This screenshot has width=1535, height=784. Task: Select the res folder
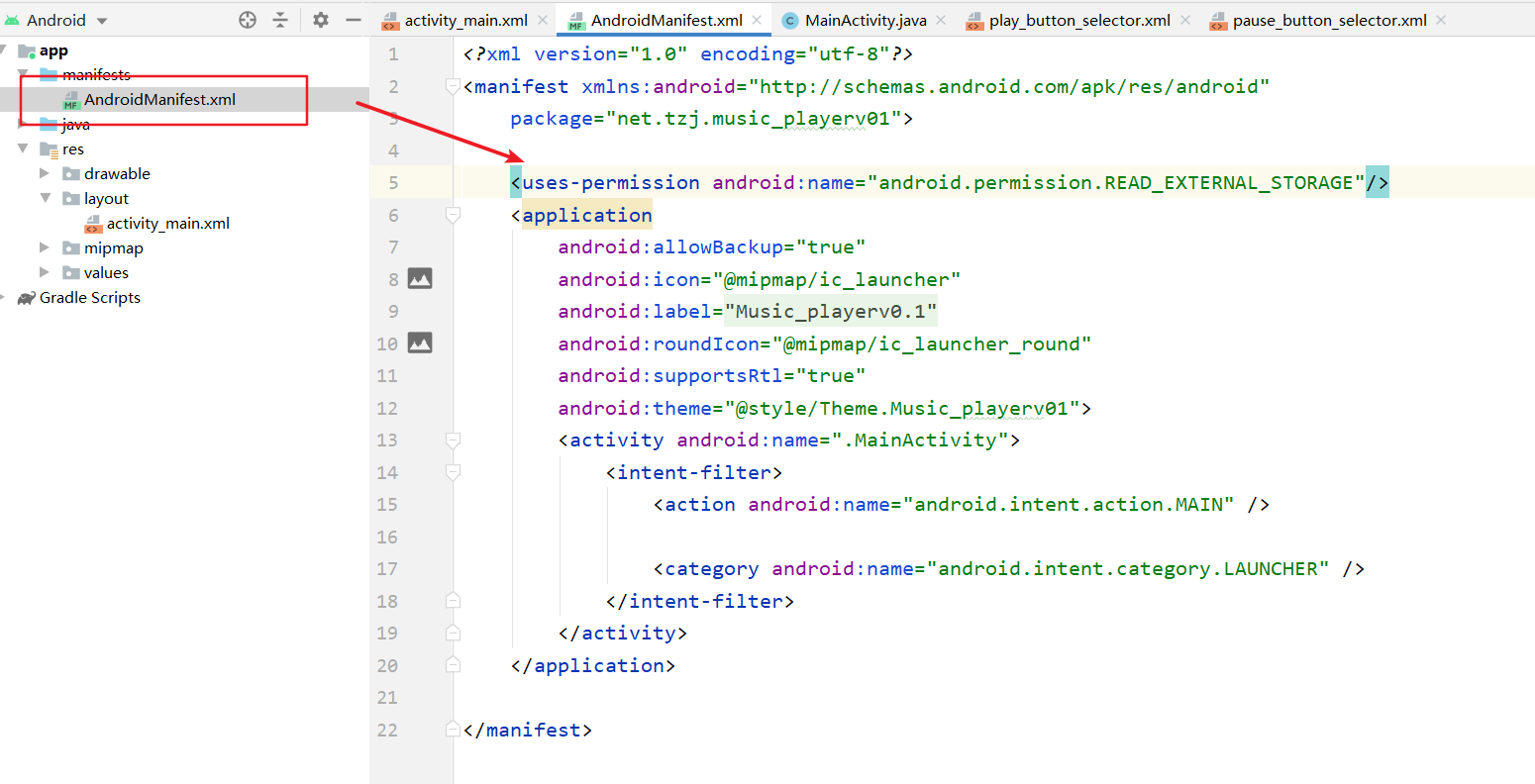tap(72, 149)
